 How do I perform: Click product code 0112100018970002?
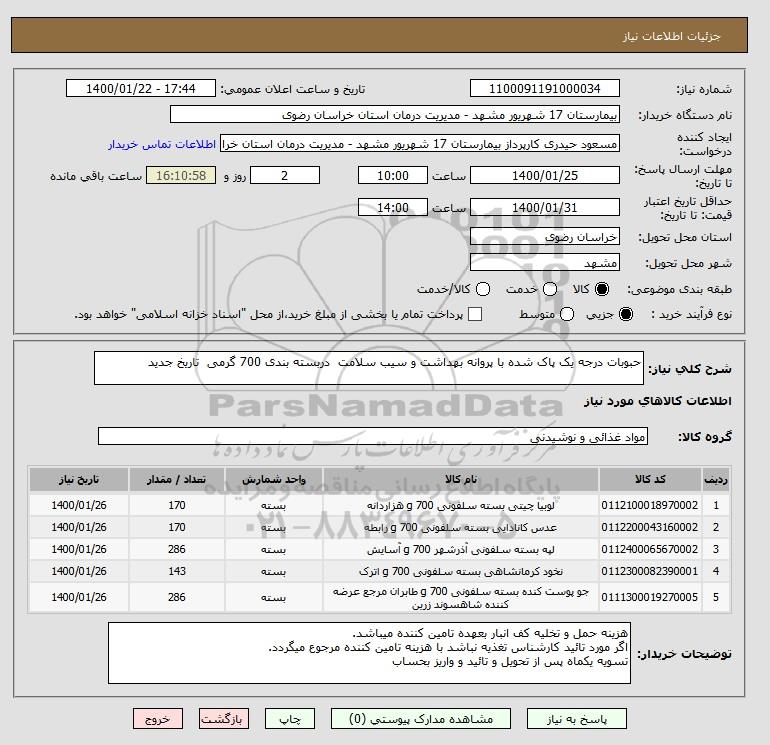pyautogui.click(x=650, y=505)
